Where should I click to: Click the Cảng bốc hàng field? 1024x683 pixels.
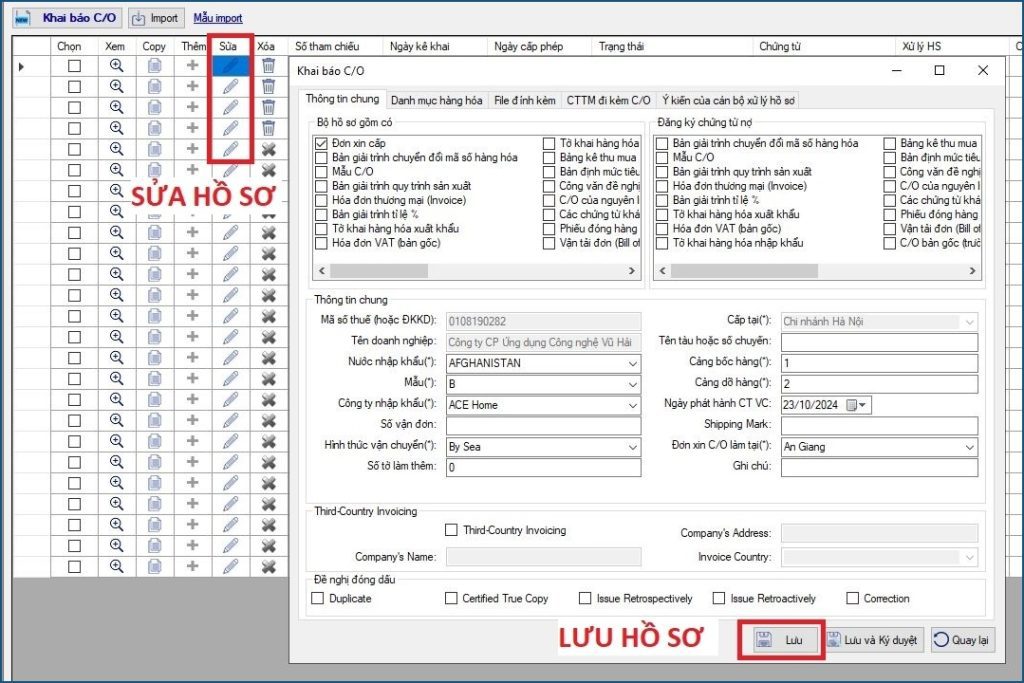[880, 363]
